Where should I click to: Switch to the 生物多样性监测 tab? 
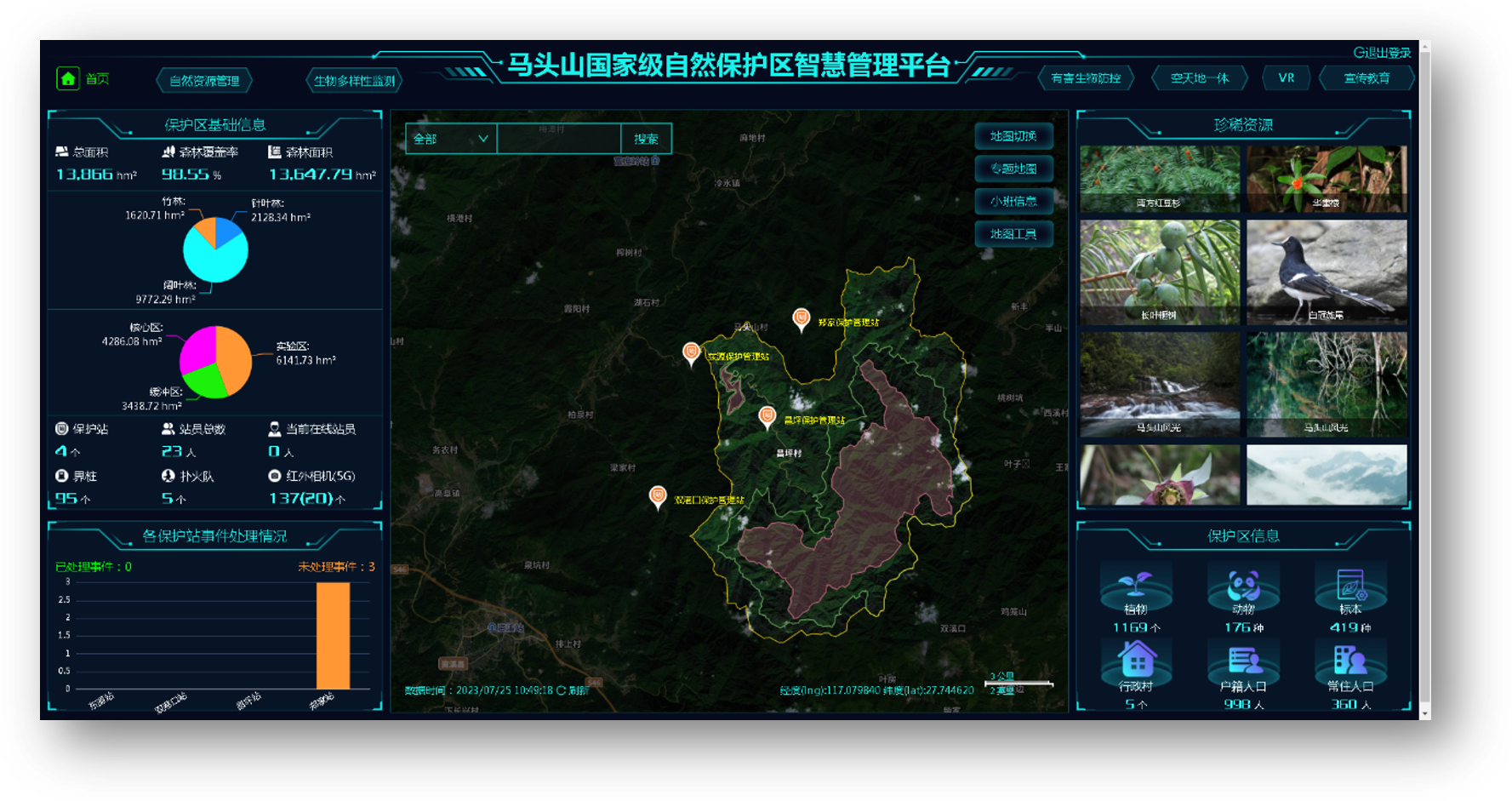(354, 81)
